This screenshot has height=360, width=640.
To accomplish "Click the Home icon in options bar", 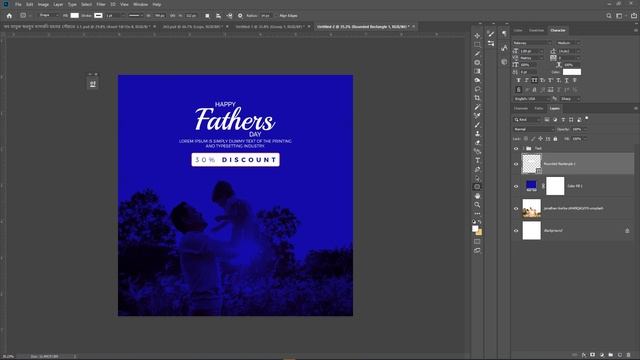I will [9, 16].
